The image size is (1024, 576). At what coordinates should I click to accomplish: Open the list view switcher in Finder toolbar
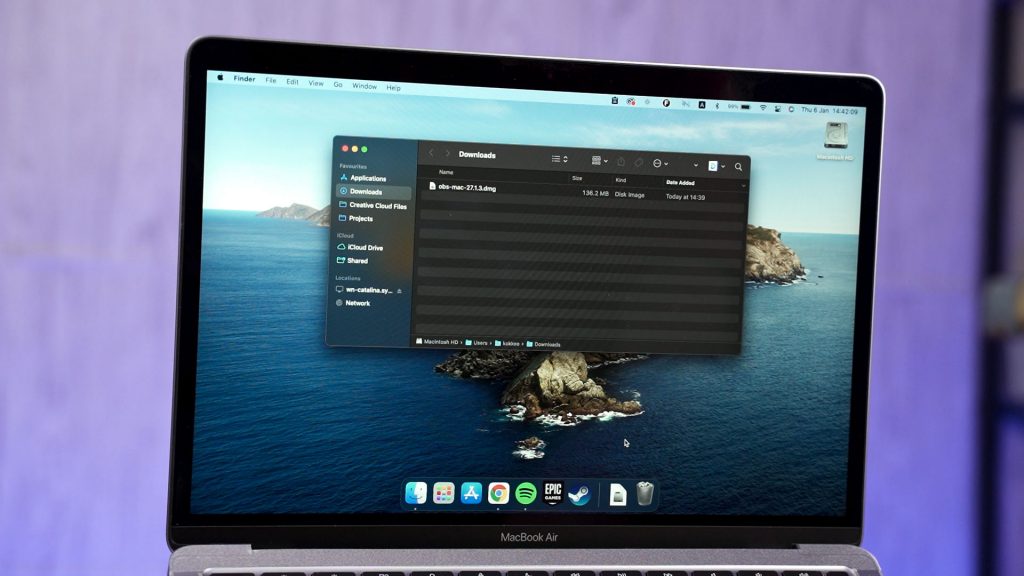(560, 159)
